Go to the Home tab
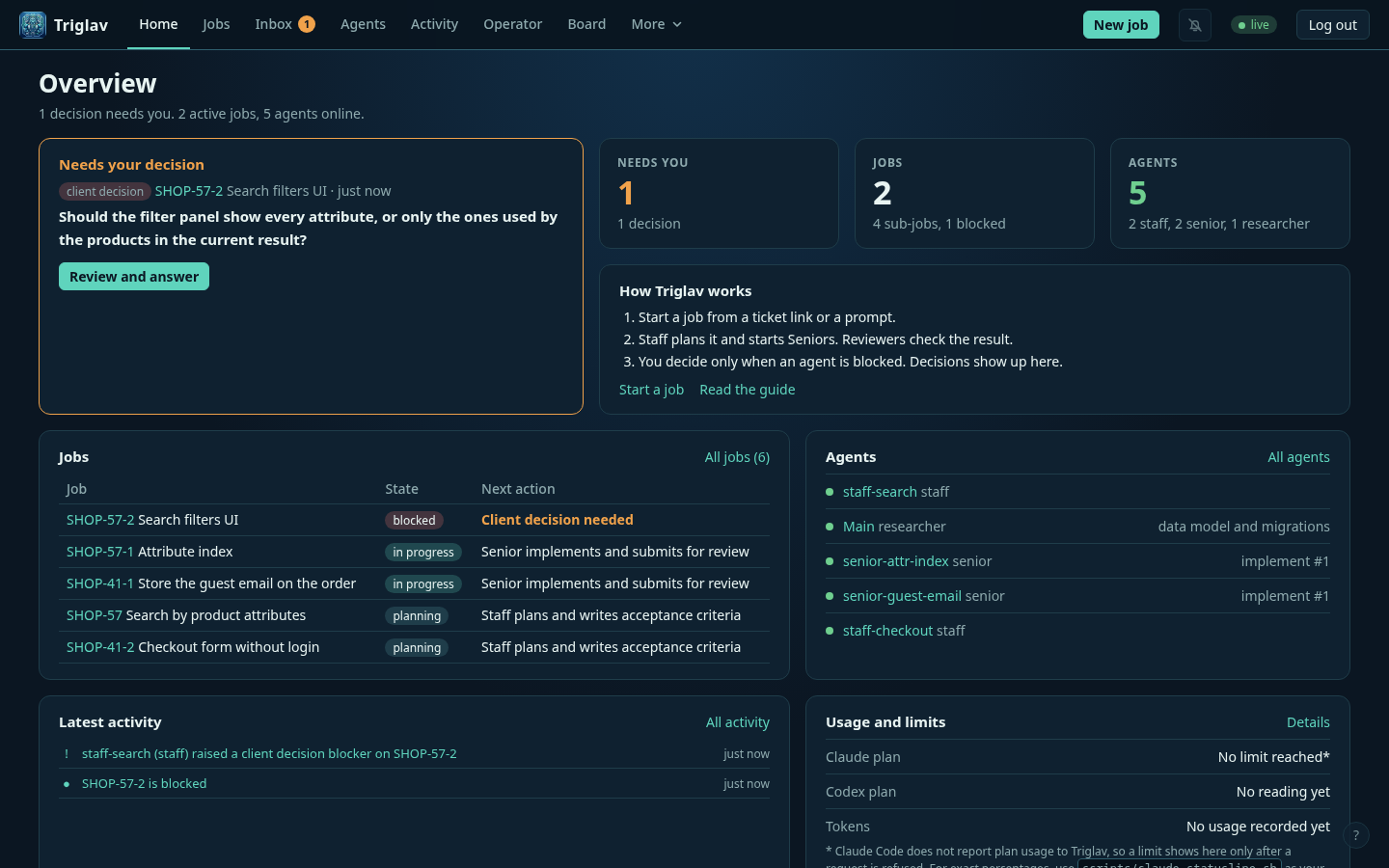The width and height of the screenshot is (1389, 868). pos(158,24)
